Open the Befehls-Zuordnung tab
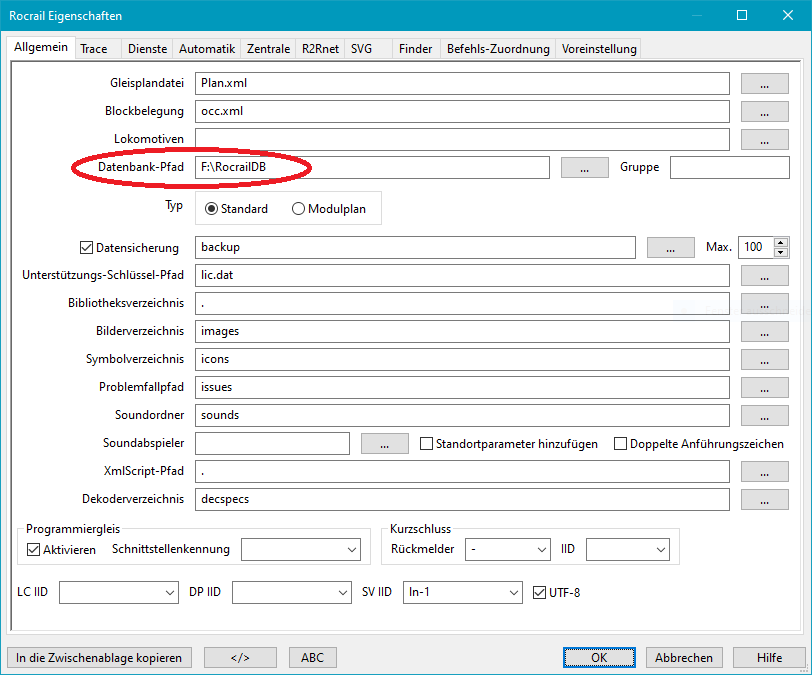812x675 pixels. [498, 48]
